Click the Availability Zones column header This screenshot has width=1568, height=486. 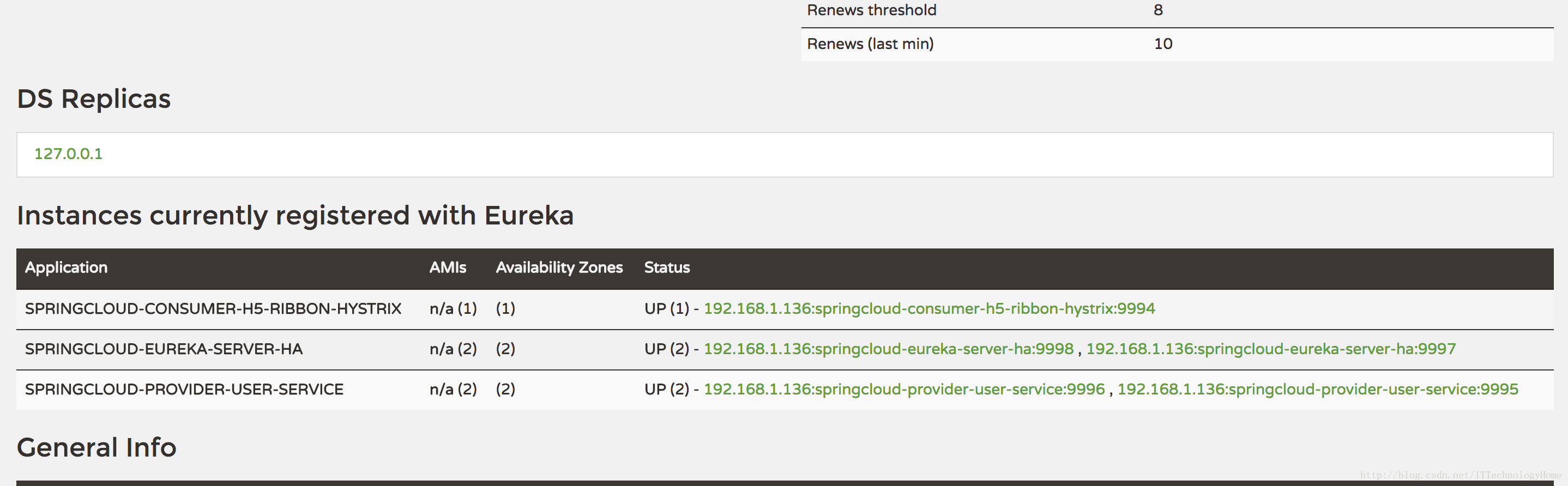tap(559, 268)
